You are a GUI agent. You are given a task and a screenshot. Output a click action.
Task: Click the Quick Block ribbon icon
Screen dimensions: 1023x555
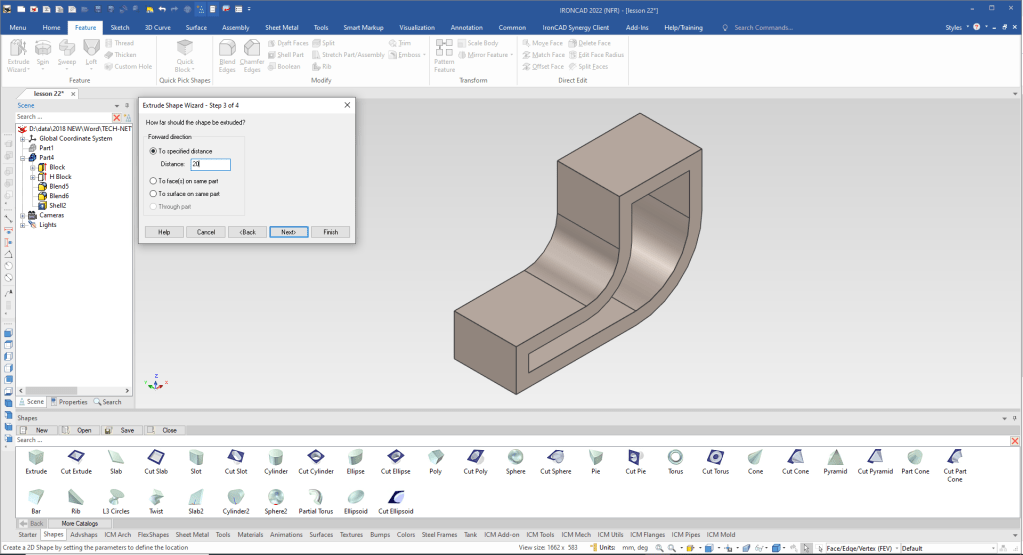click(x=185, y=53)
